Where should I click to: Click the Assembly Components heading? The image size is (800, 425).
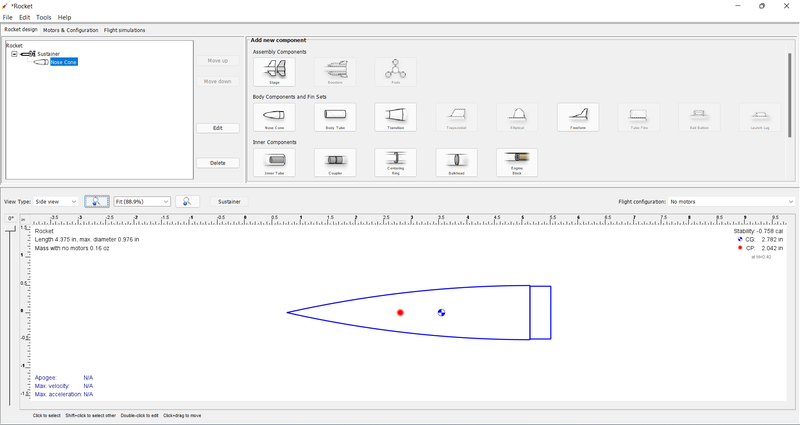click(x=280, y=52)
